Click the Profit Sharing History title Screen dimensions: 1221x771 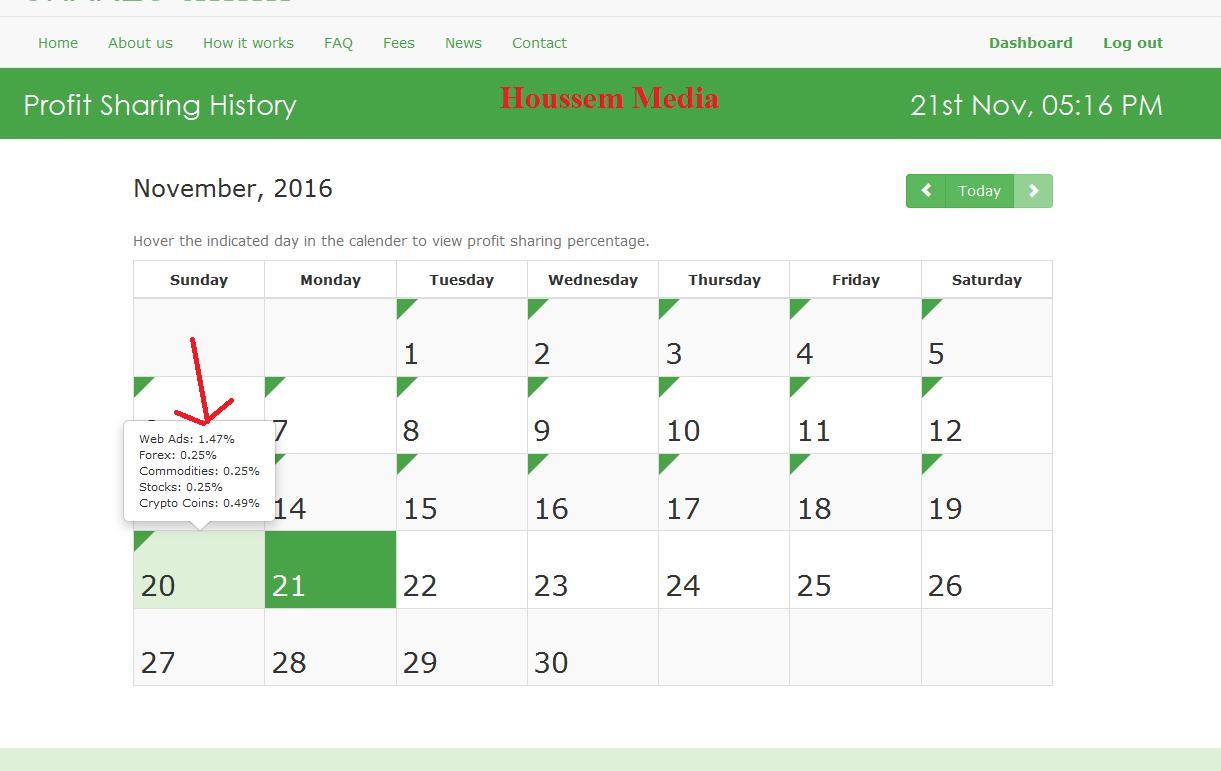pos(160,105)
